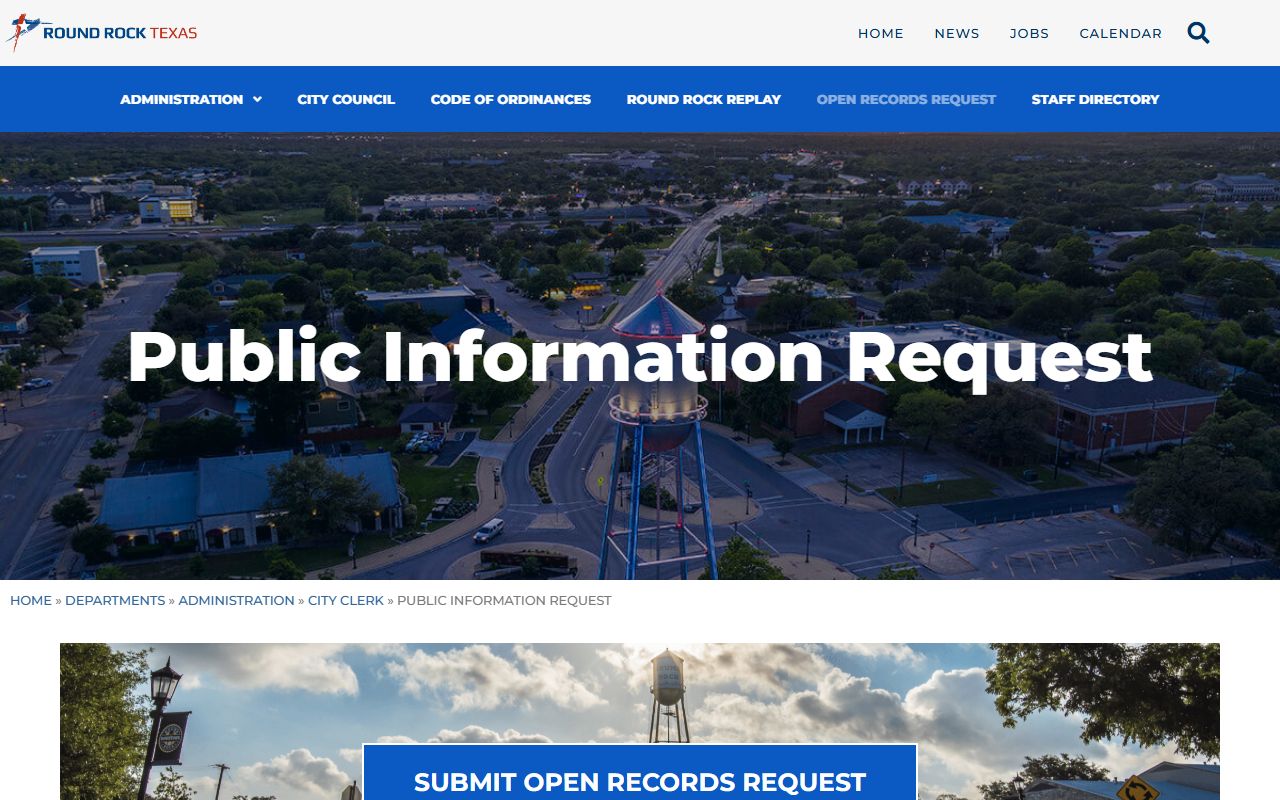The image size is (1280, 800).
Task: Expand the Administration menu chevron
Action: pos(257,99)
